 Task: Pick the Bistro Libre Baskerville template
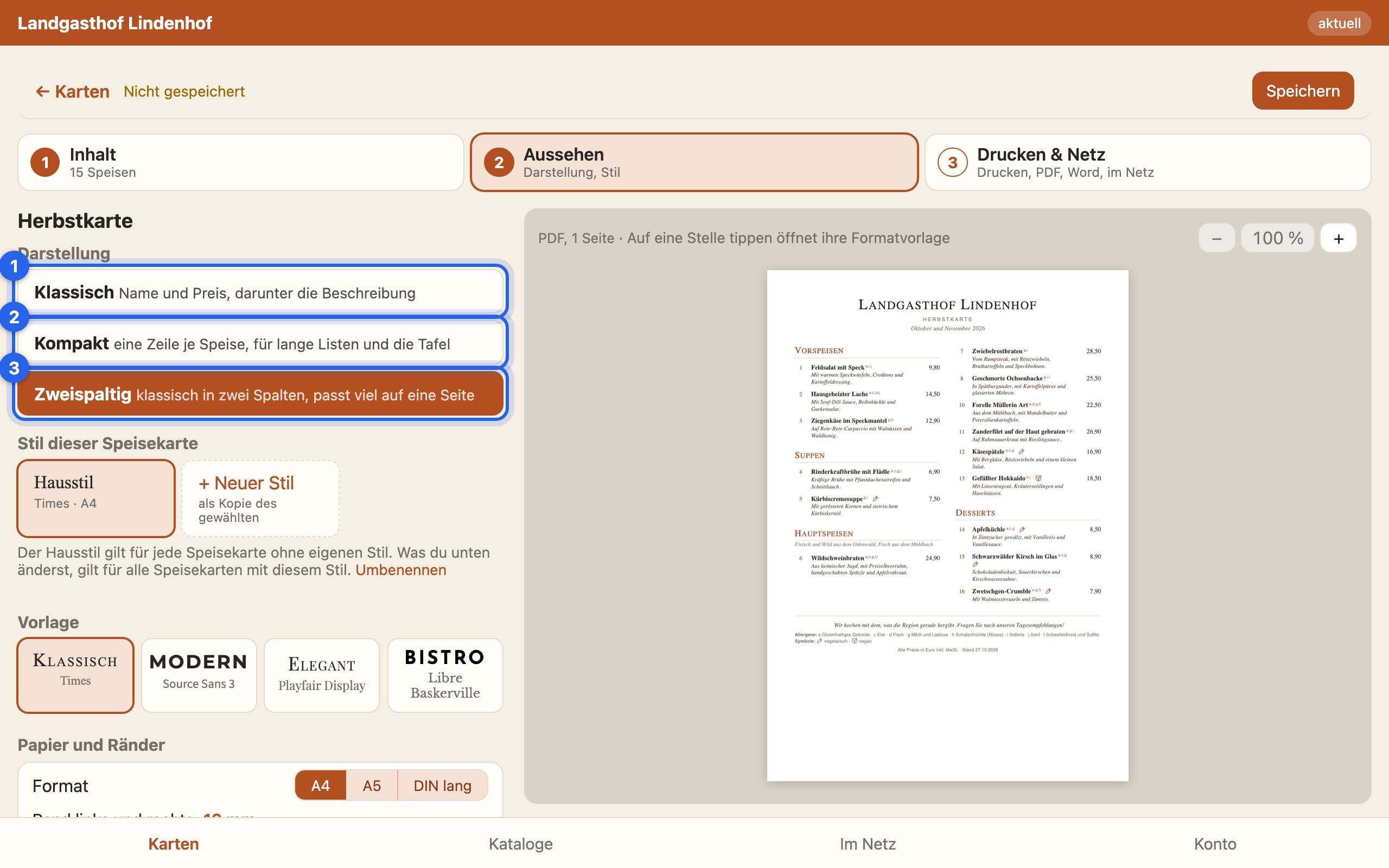(x=445, y=675)
